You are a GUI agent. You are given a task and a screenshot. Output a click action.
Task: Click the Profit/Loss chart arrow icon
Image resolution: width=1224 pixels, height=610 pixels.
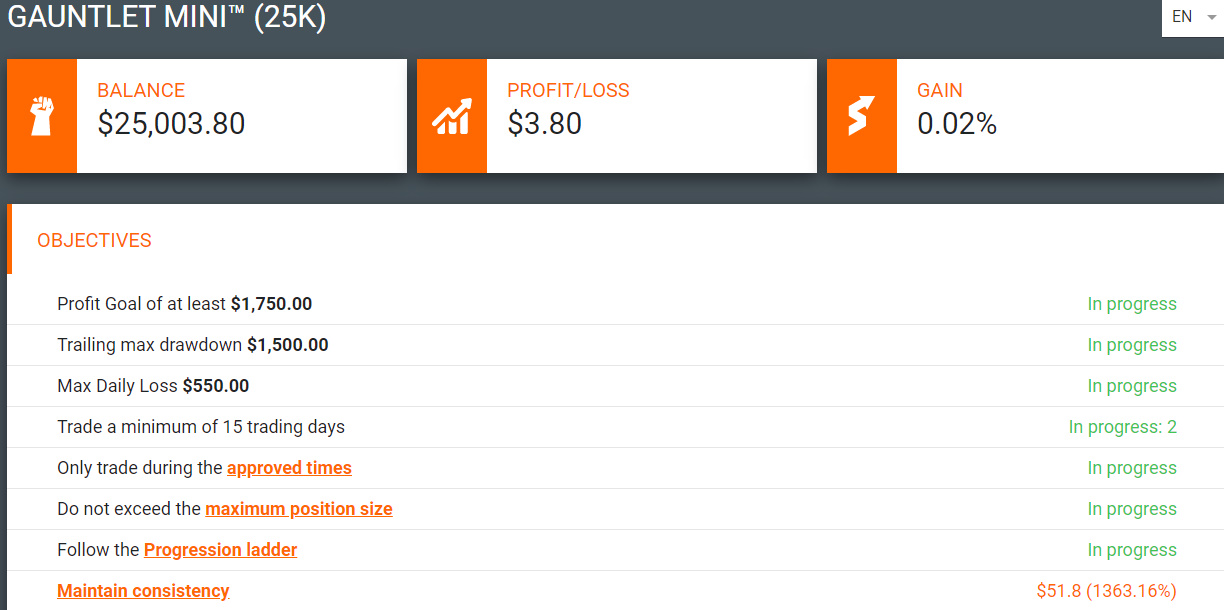pos(452,116)
